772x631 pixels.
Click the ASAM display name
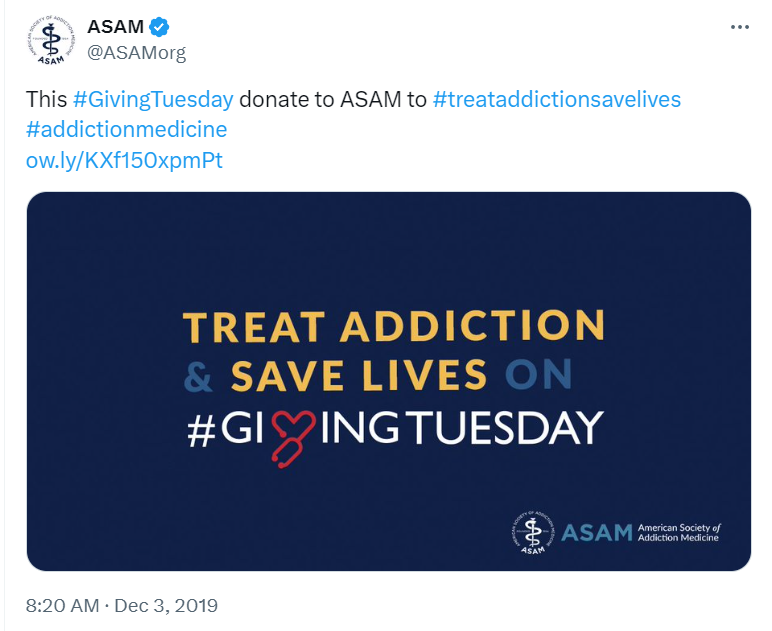click(x=116, y=28)
